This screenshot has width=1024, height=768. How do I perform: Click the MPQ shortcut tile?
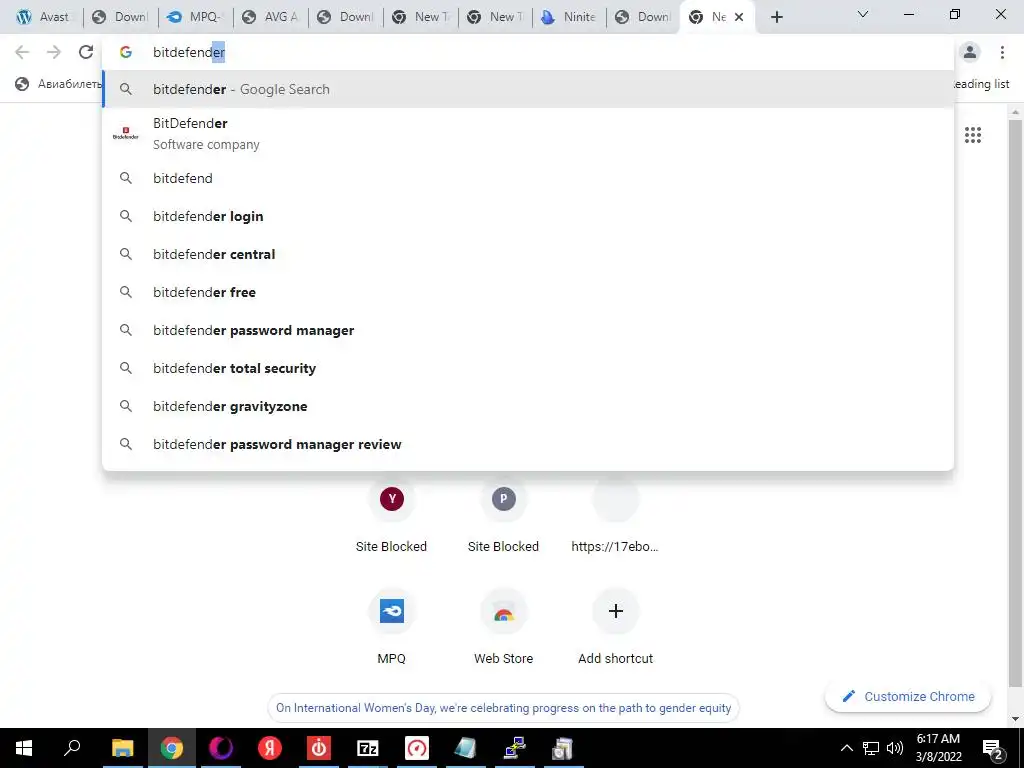[x=392, y=627]
